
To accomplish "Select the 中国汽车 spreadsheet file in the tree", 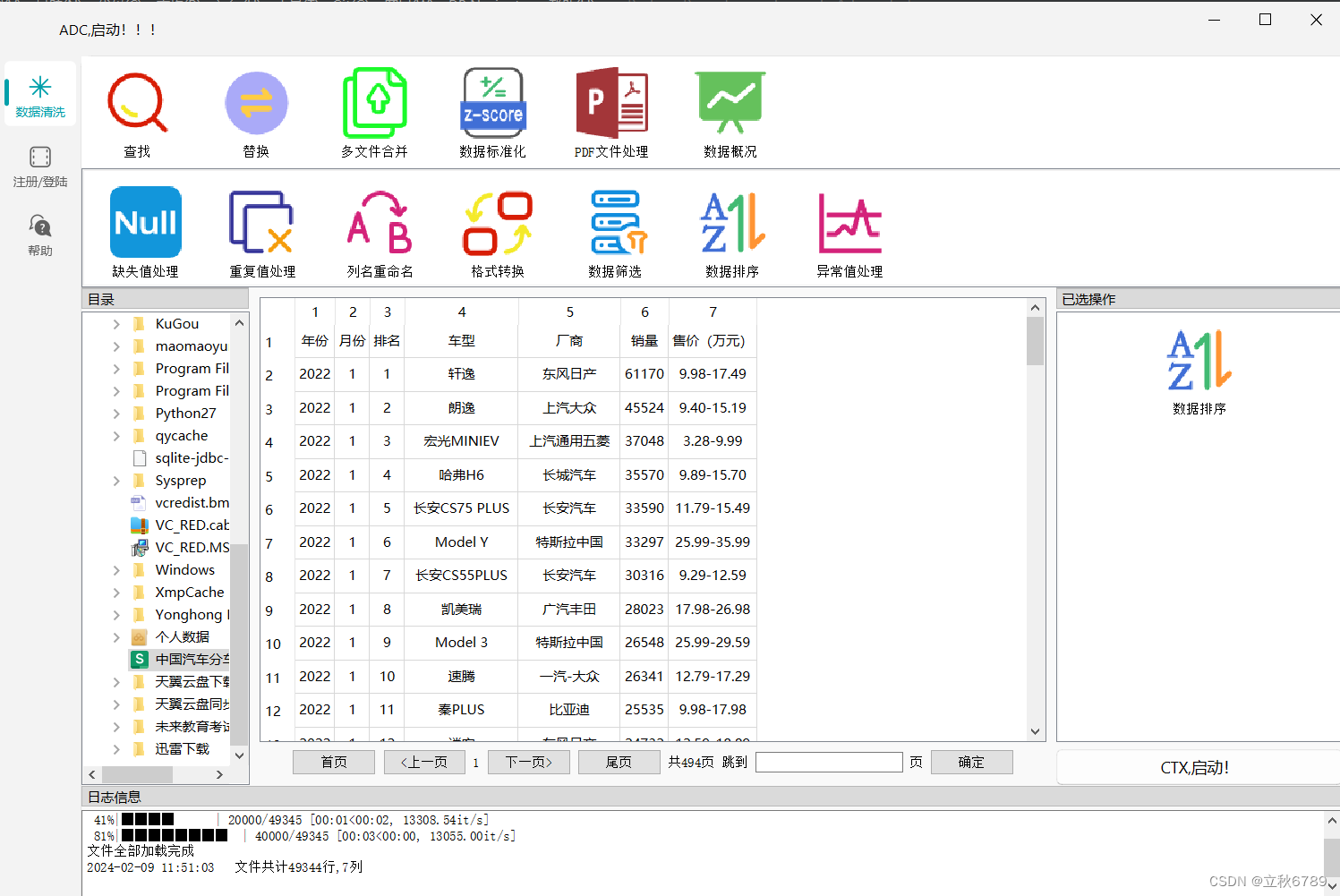I will pyautogui.click(x=184, y=659).
